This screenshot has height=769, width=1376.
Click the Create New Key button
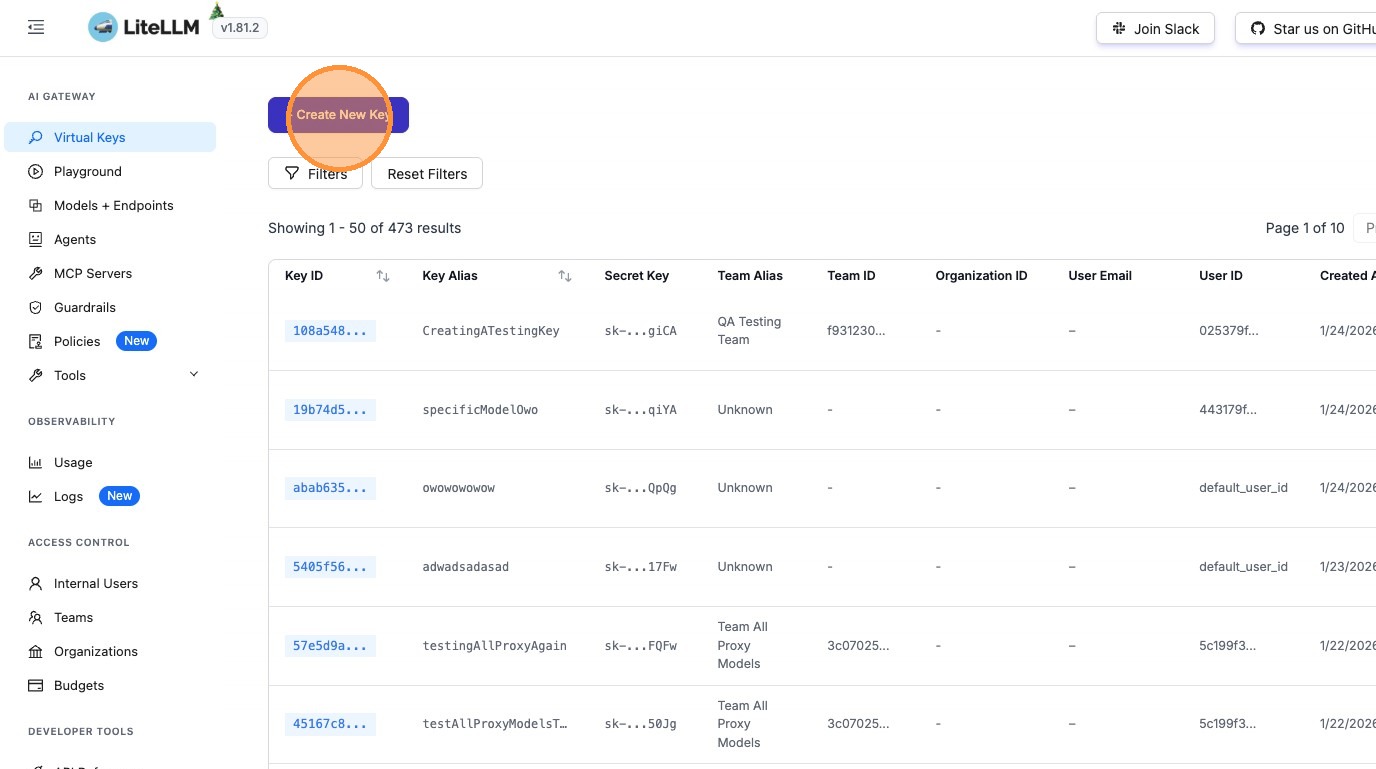338,115
